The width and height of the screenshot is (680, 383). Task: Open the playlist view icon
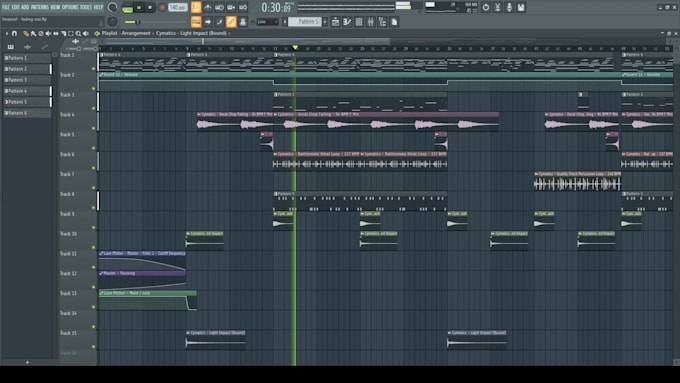335,22
